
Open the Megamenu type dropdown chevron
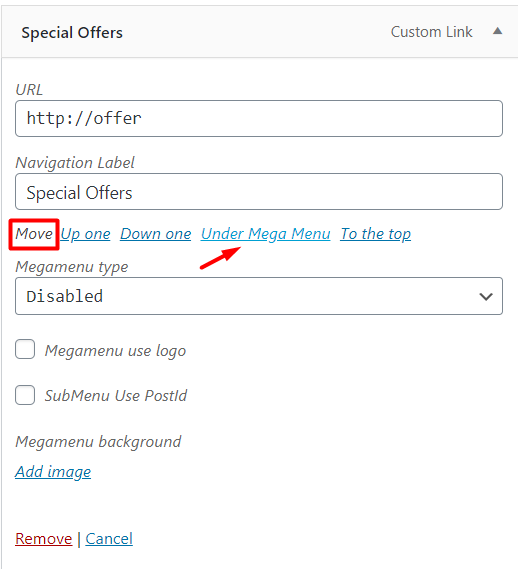tap(486, 296)
